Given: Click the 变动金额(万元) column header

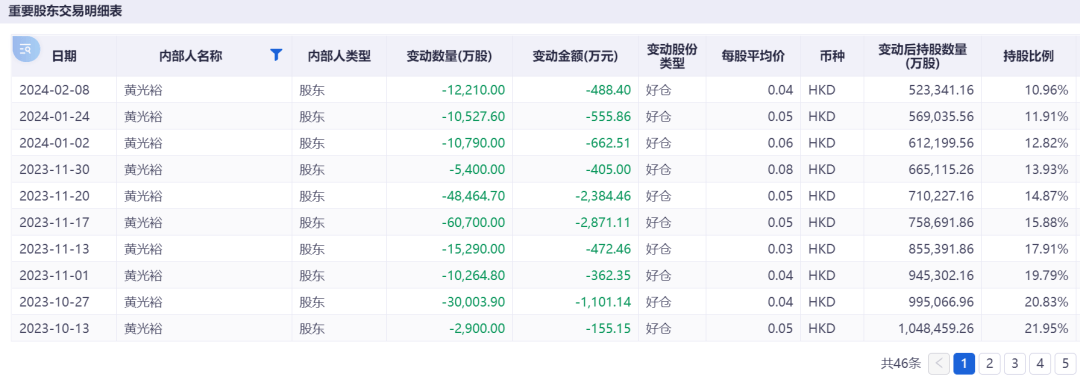Looking at the screenshot, I should [575, 56].
